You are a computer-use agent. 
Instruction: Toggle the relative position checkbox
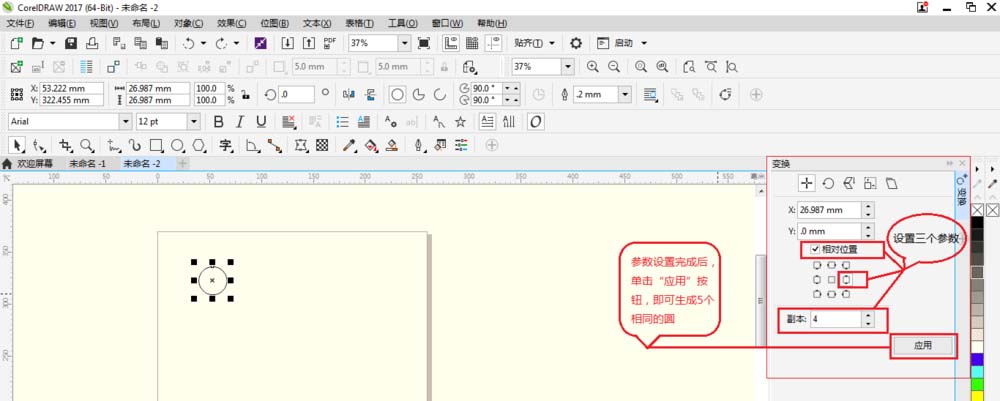[x=816, y=249]
